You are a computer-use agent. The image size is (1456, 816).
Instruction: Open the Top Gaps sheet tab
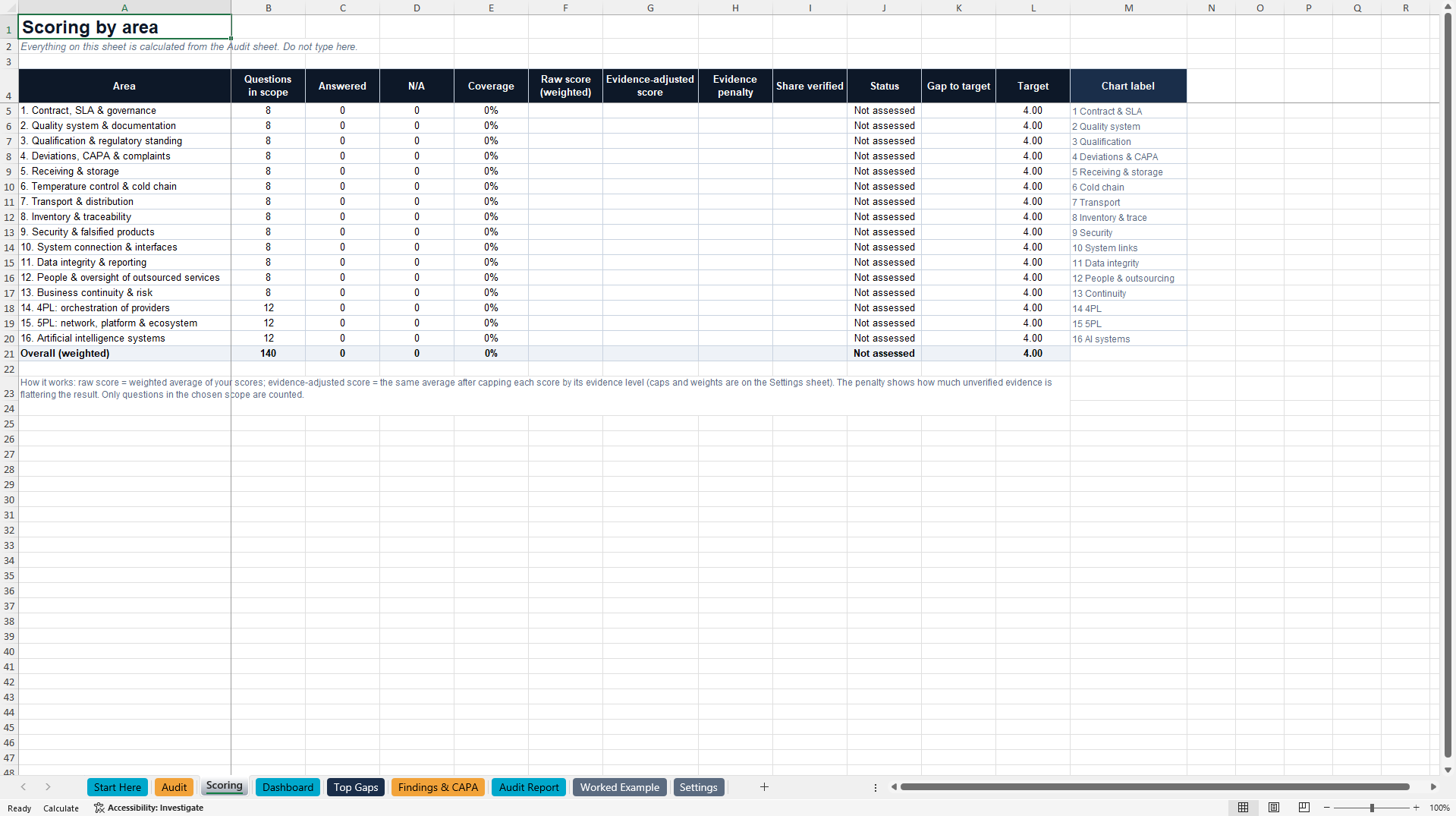pos(356,787)
